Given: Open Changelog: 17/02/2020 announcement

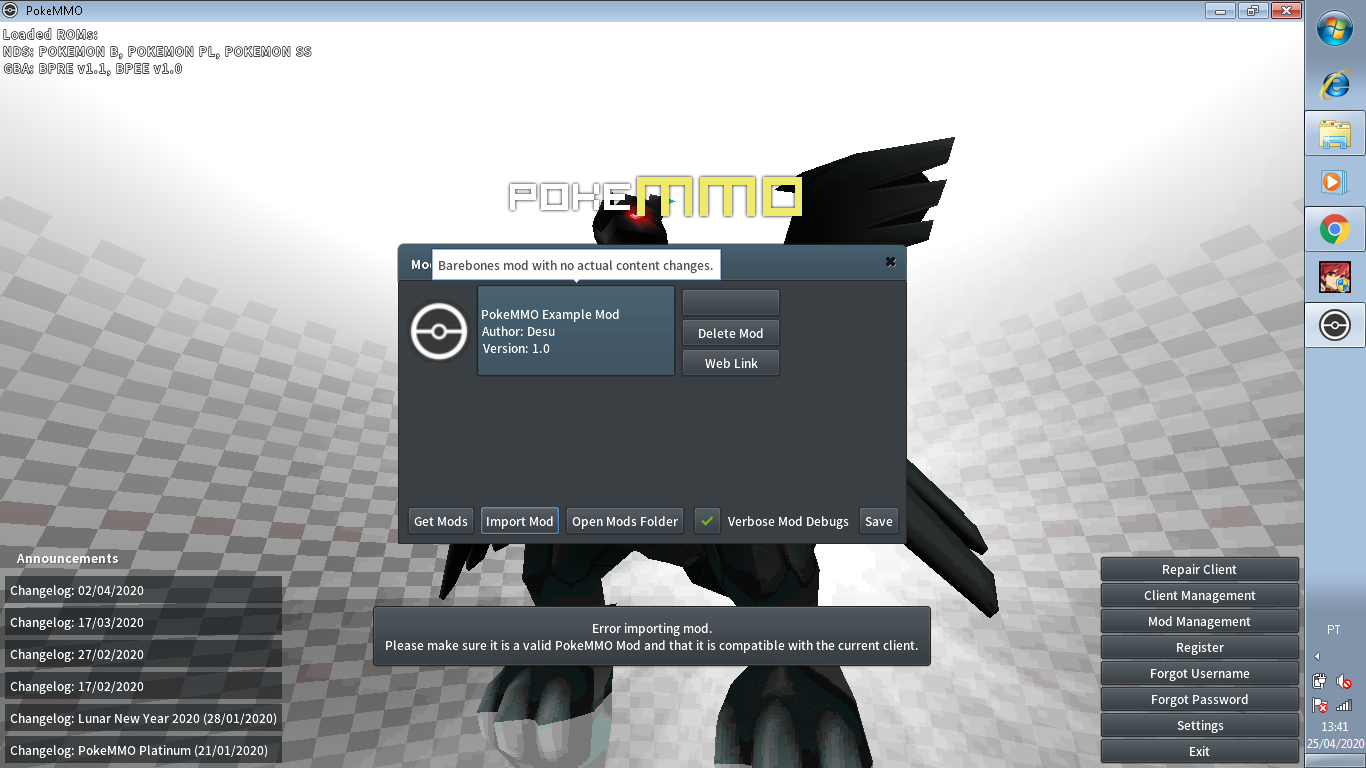Looking at the screenshot, I should click(x=143, y=686).
